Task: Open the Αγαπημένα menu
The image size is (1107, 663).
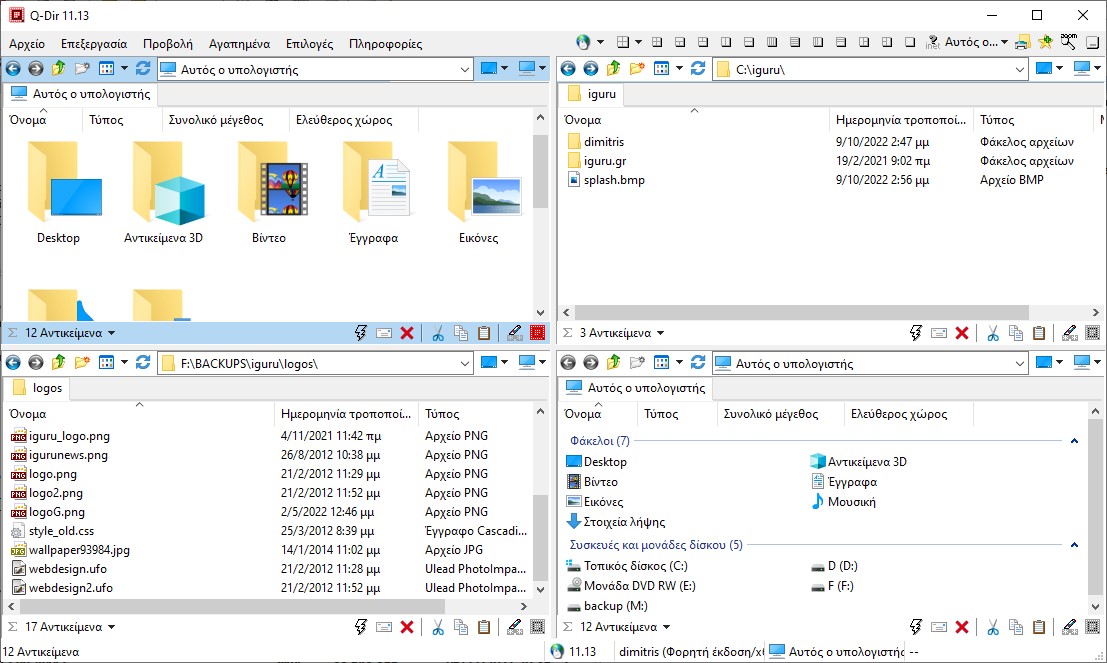Action: click(239, 44)
